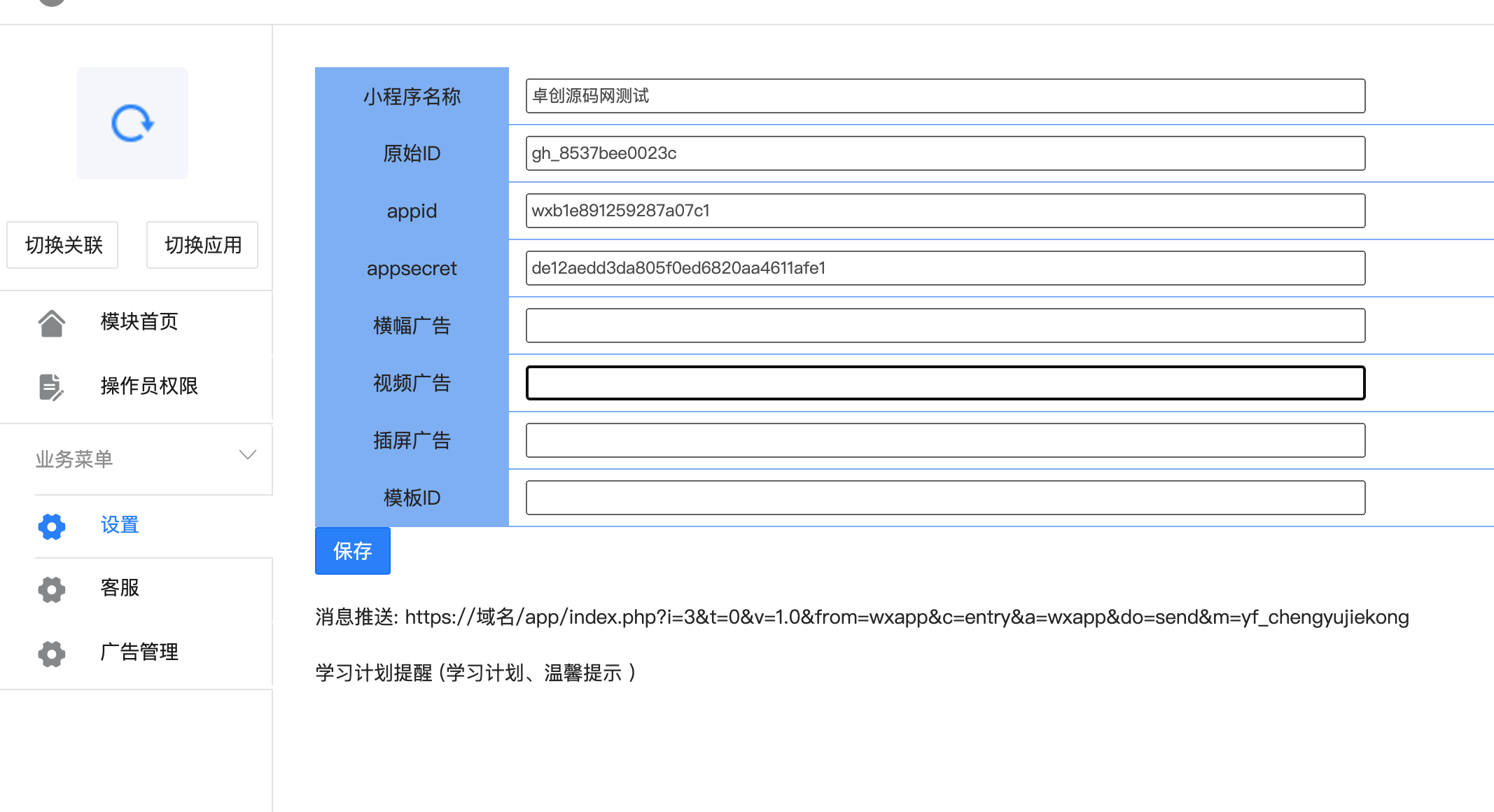Viewport: 1494px width, 812px height.
Task: Click the 视频广告 label
Action: pyautogui.click(x=412, y=383)
